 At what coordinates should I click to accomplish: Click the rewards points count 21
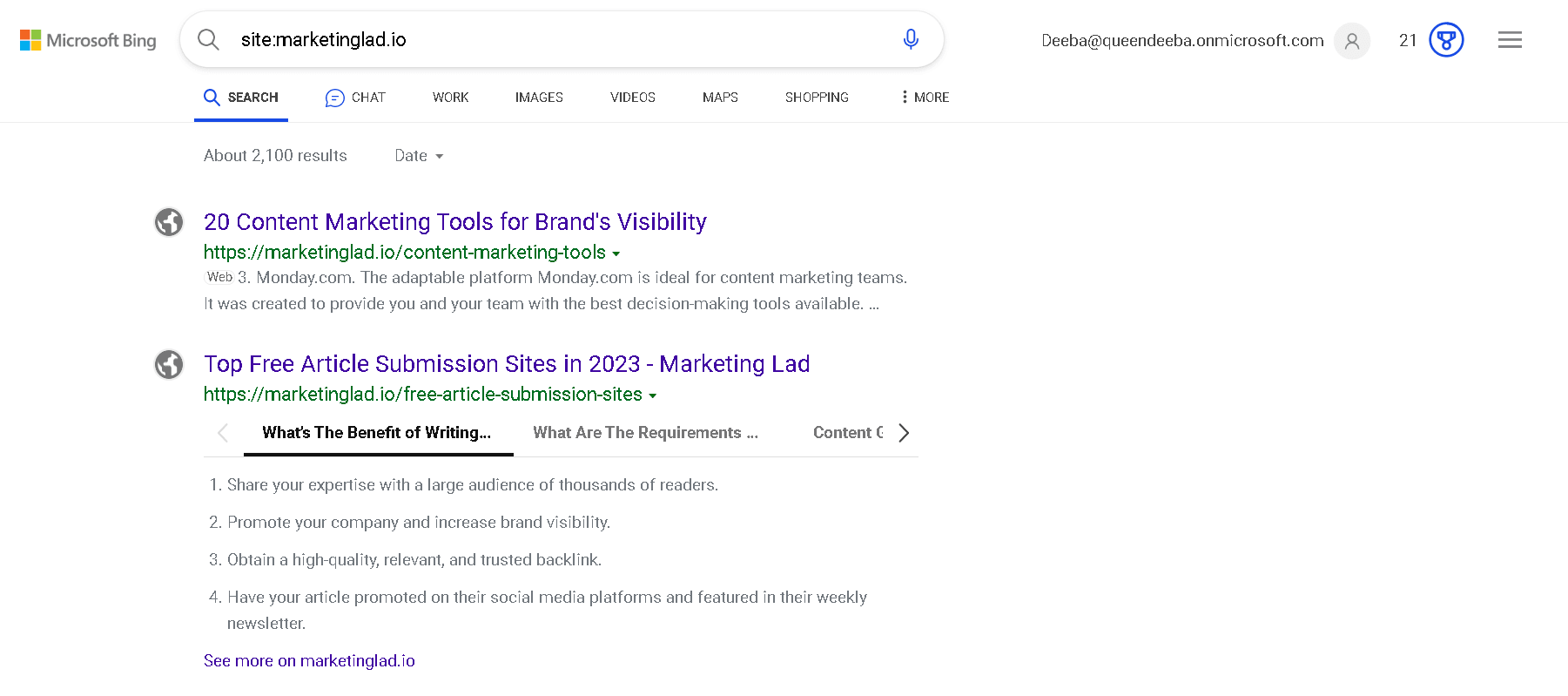pos(1408,41)
